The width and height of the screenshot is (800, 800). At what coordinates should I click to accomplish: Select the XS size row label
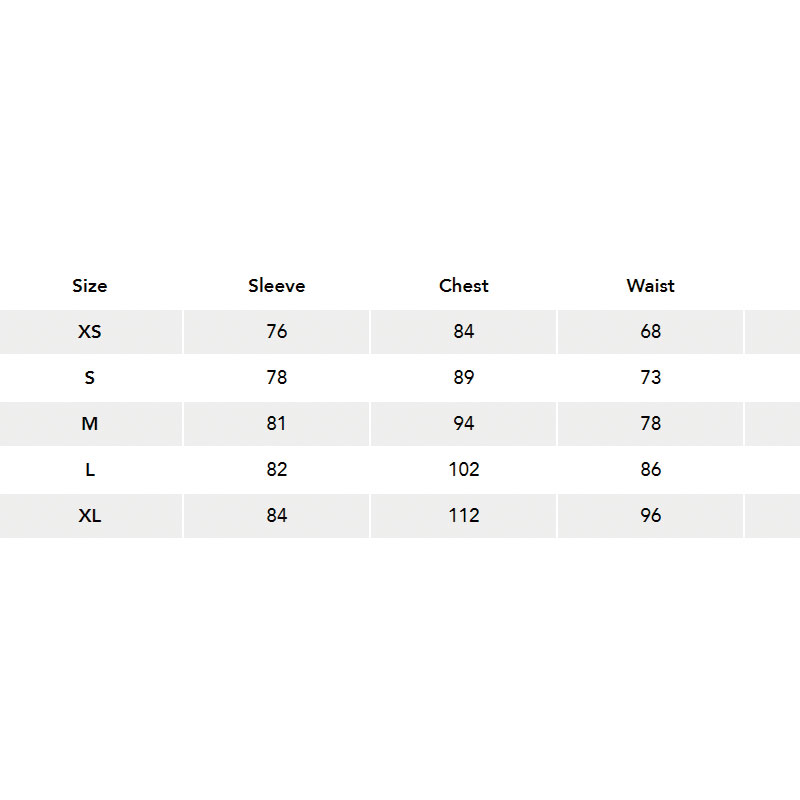90,332
